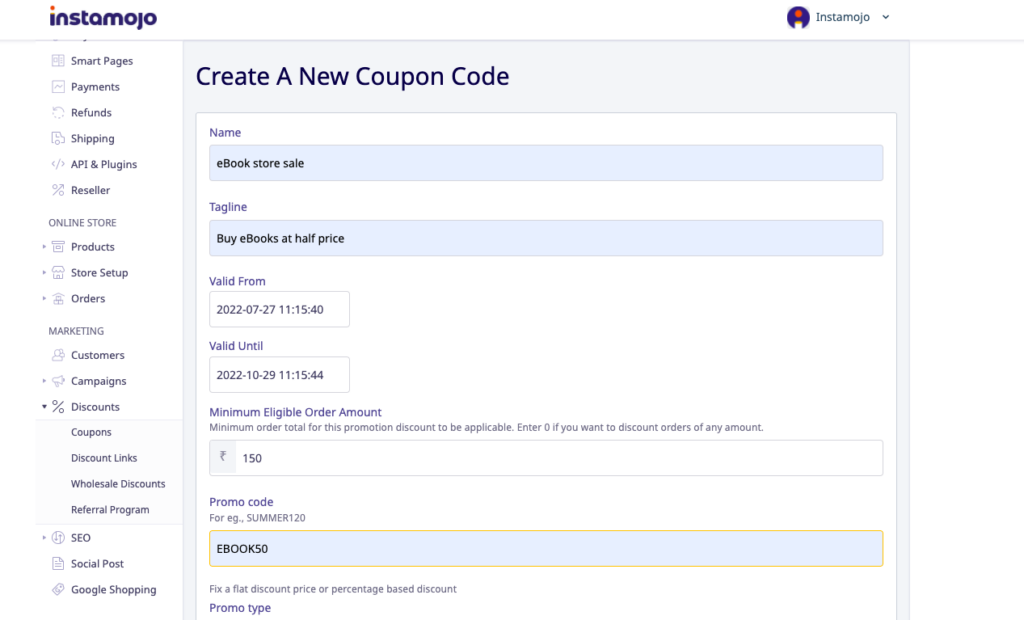The height and width of the screenshot is (620, 1024).
Task: Open the Coupons submenu item
Action: click(x=91, y=432)
